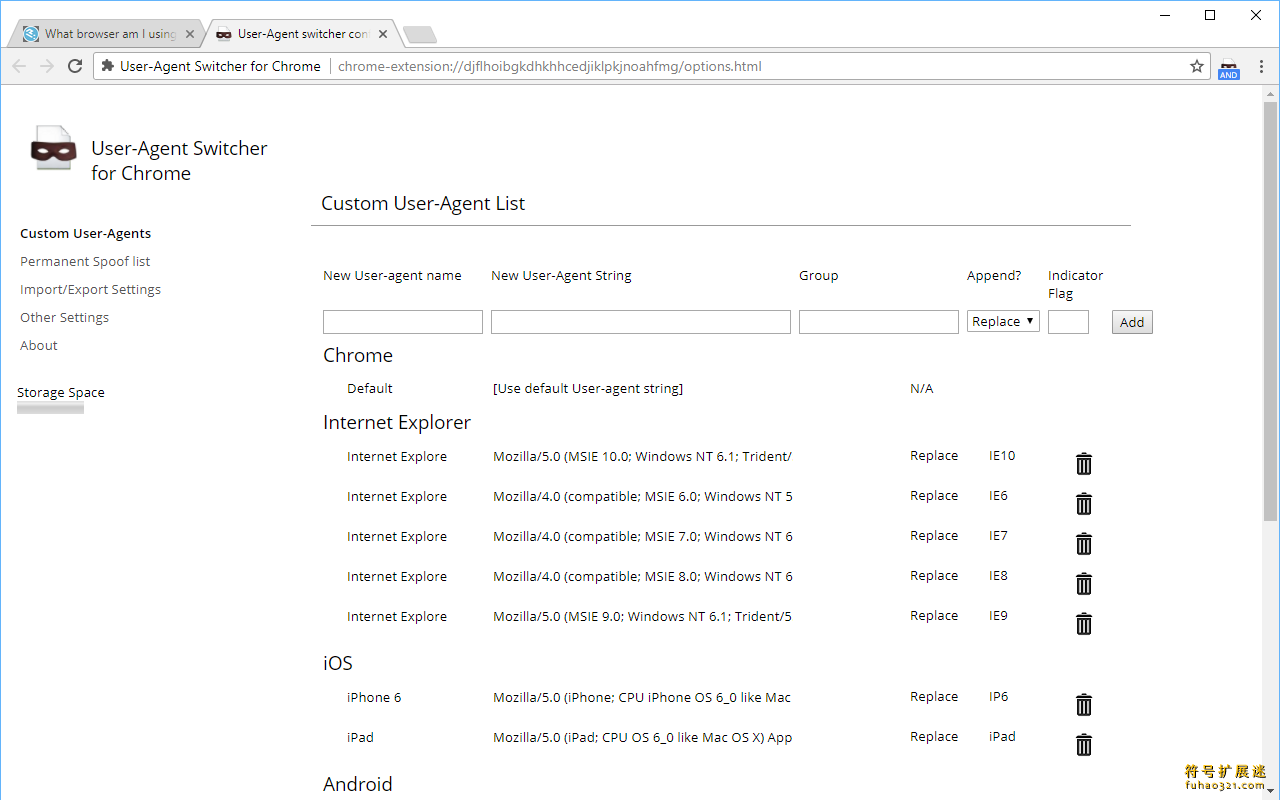Click the 'iPhone 6' entry name
This screenshot has height=800, width=1280.
point(374,697)
